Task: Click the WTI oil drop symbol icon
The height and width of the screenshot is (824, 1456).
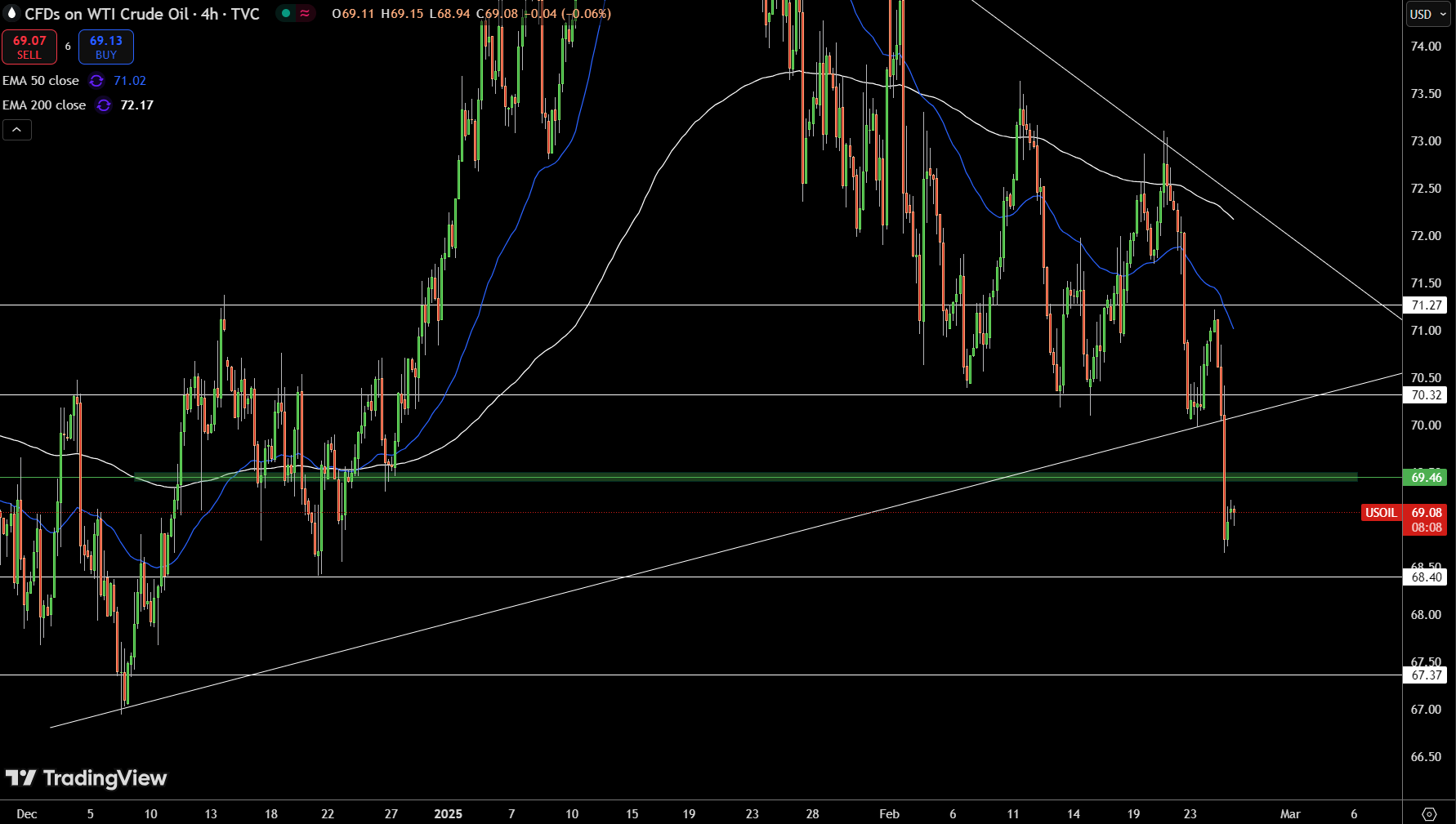Action: 11,13
